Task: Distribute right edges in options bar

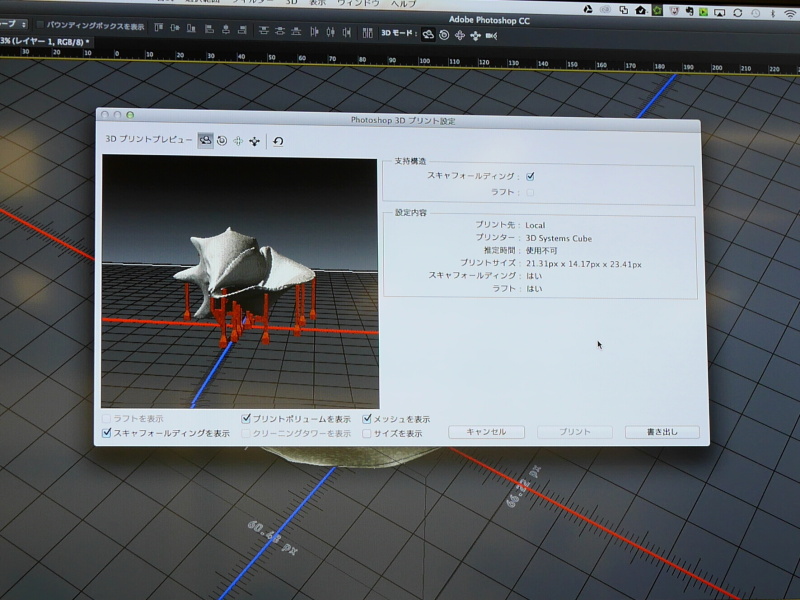Action: pos(347,33)
